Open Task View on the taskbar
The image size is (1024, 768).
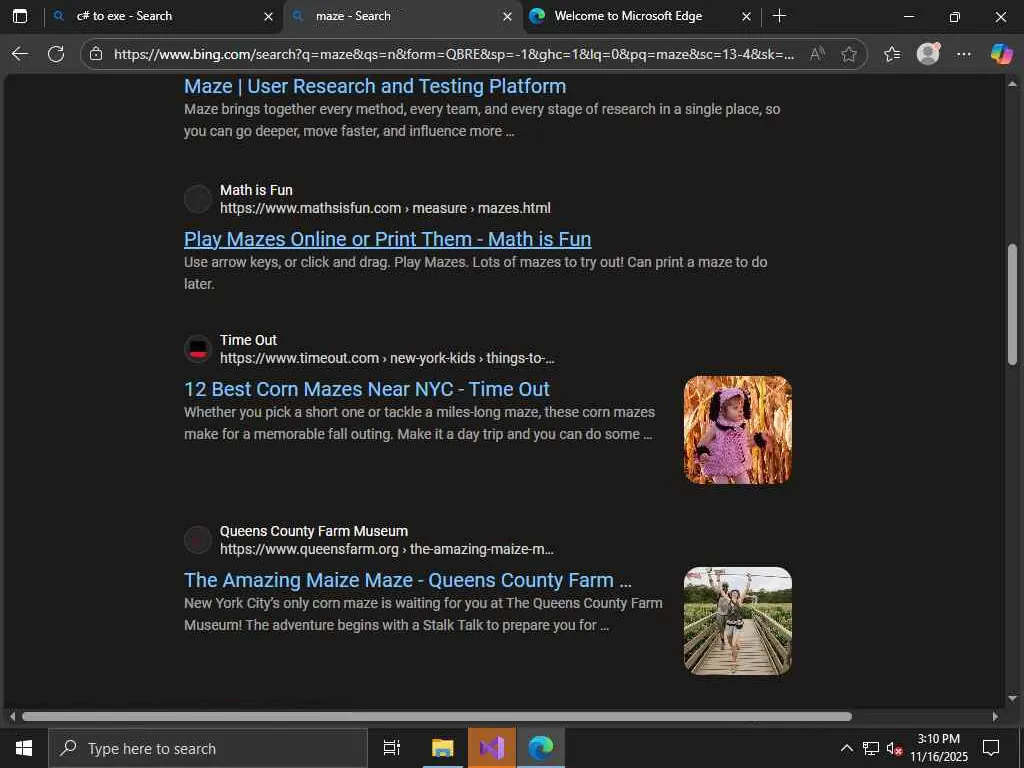point(392,748)
